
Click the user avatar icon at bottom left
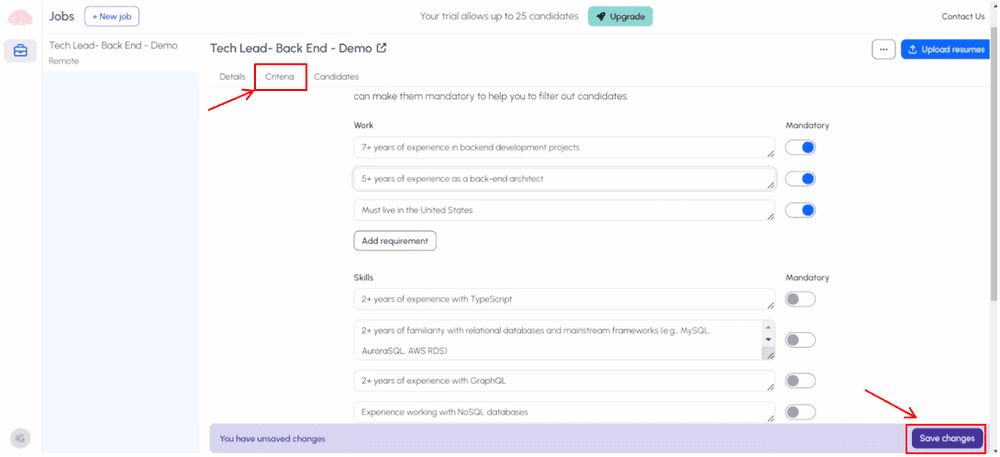[x=20, y=437]
